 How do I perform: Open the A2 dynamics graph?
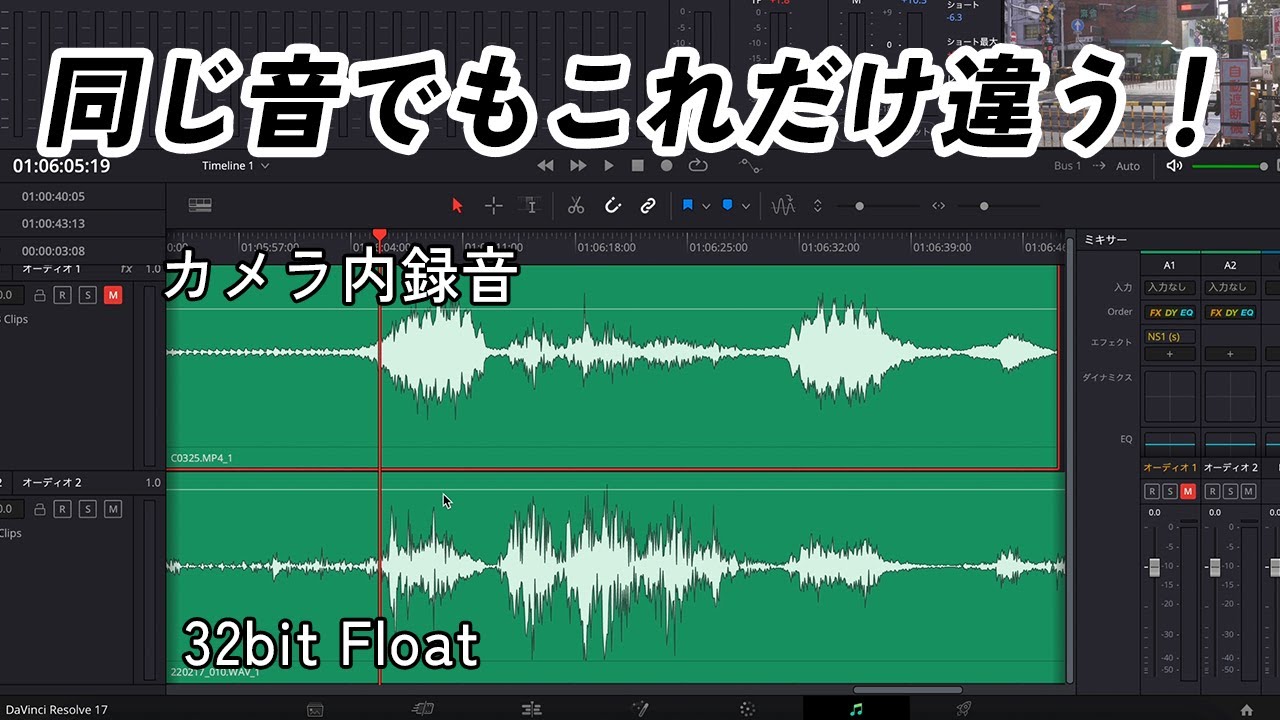click(x=1230, y=396)
